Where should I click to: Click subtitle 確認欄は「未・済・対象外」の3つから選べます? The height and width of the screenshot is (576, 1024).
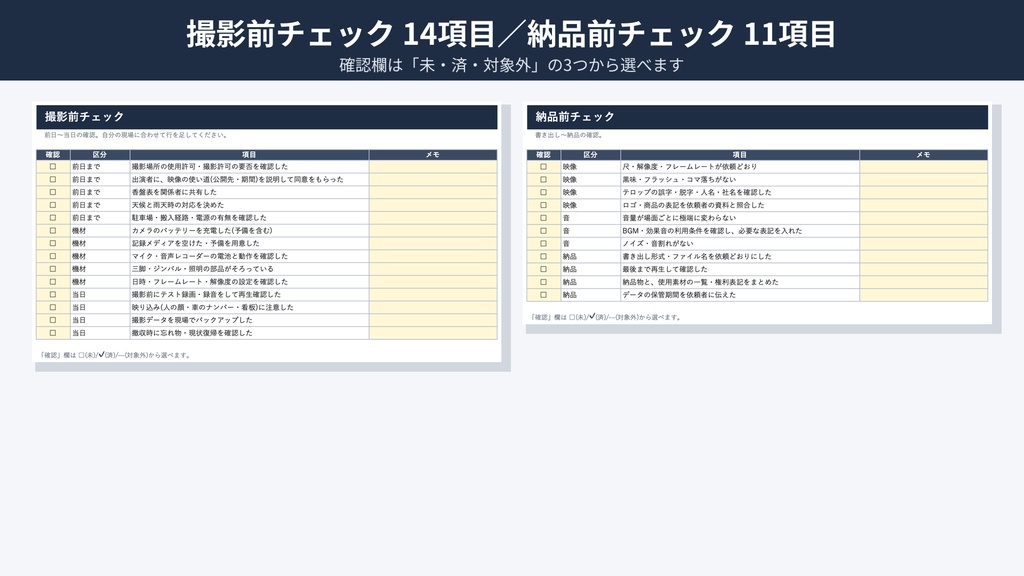click(x=511, y=65)
